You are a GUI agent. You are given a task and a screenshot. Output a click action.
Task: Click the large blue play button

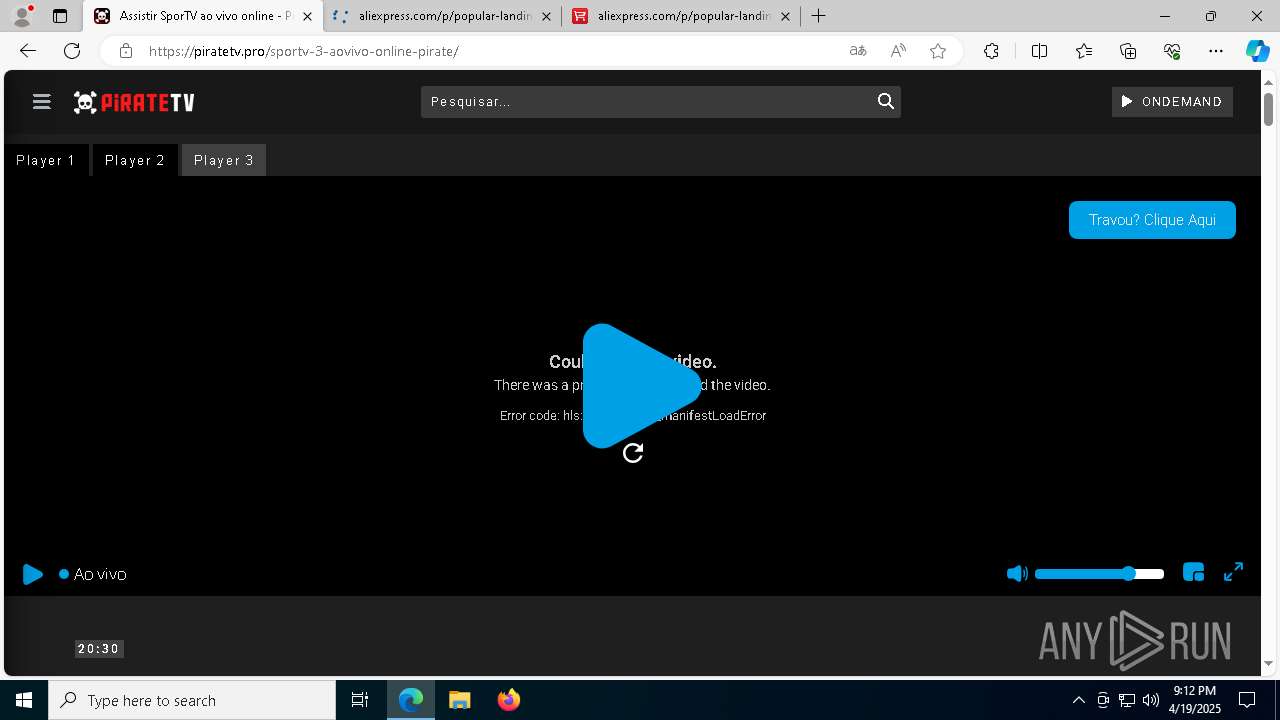coord(640,386)
